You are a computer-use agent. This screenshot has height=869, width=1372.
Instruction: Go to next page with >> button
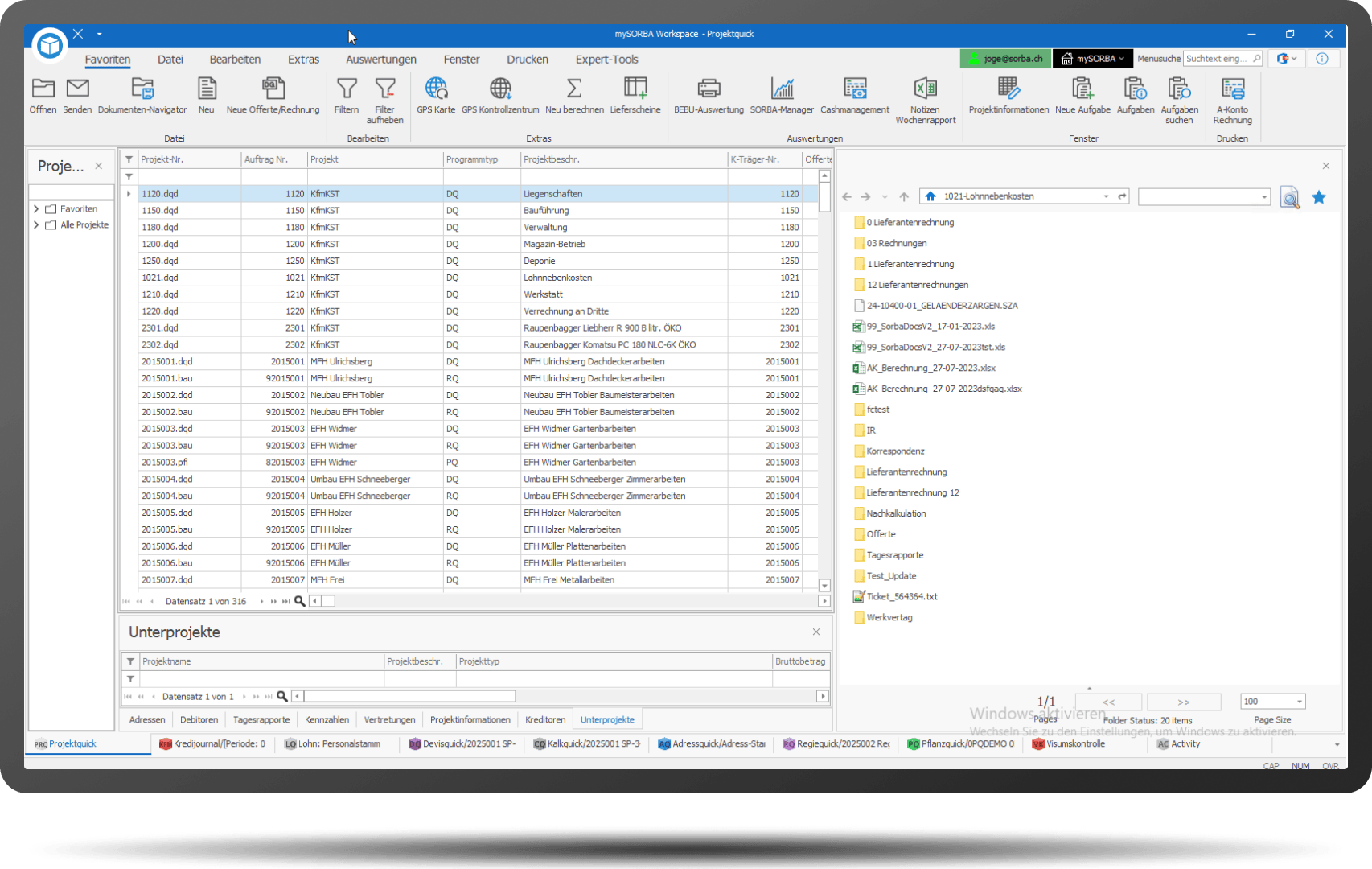click(x=1184, y=702)
